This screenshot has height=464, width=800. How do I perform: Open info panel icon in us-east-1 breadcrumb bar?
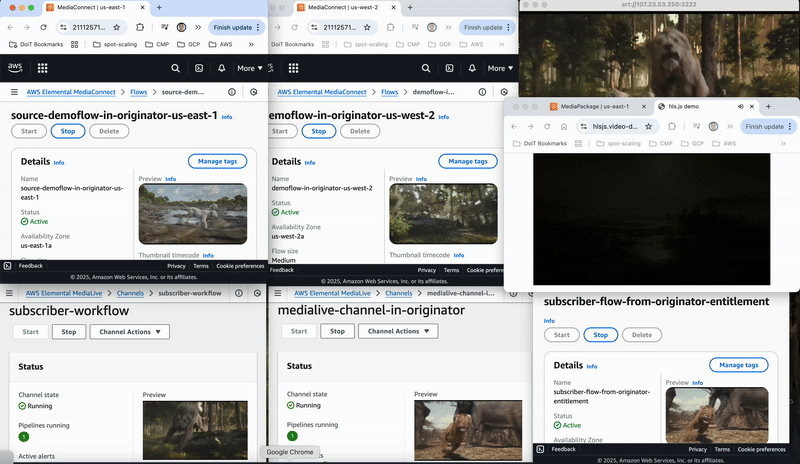(232, 92)
